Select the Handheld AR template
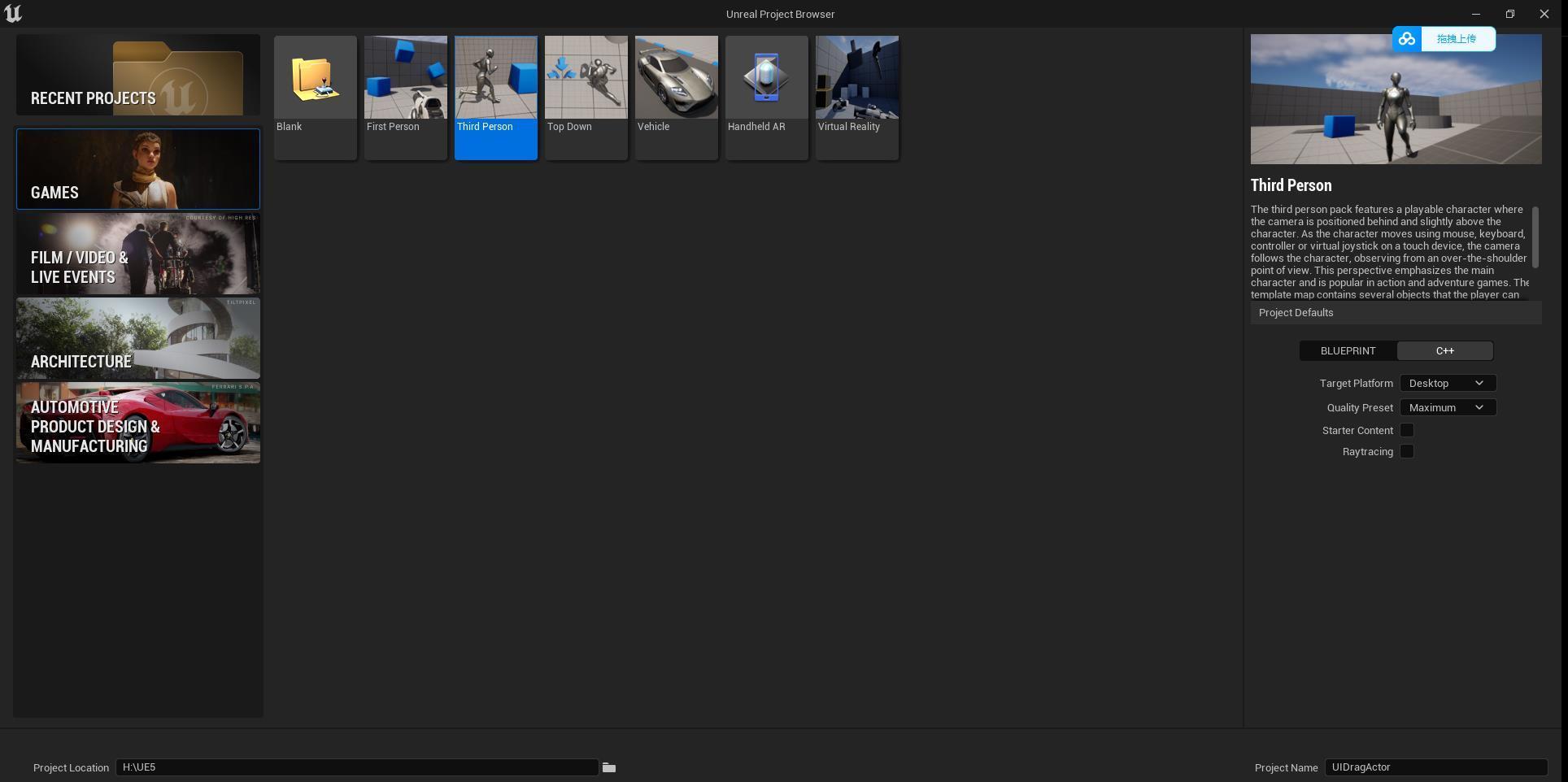This screenshot has width=1568, height=782. tap(766, 98)
